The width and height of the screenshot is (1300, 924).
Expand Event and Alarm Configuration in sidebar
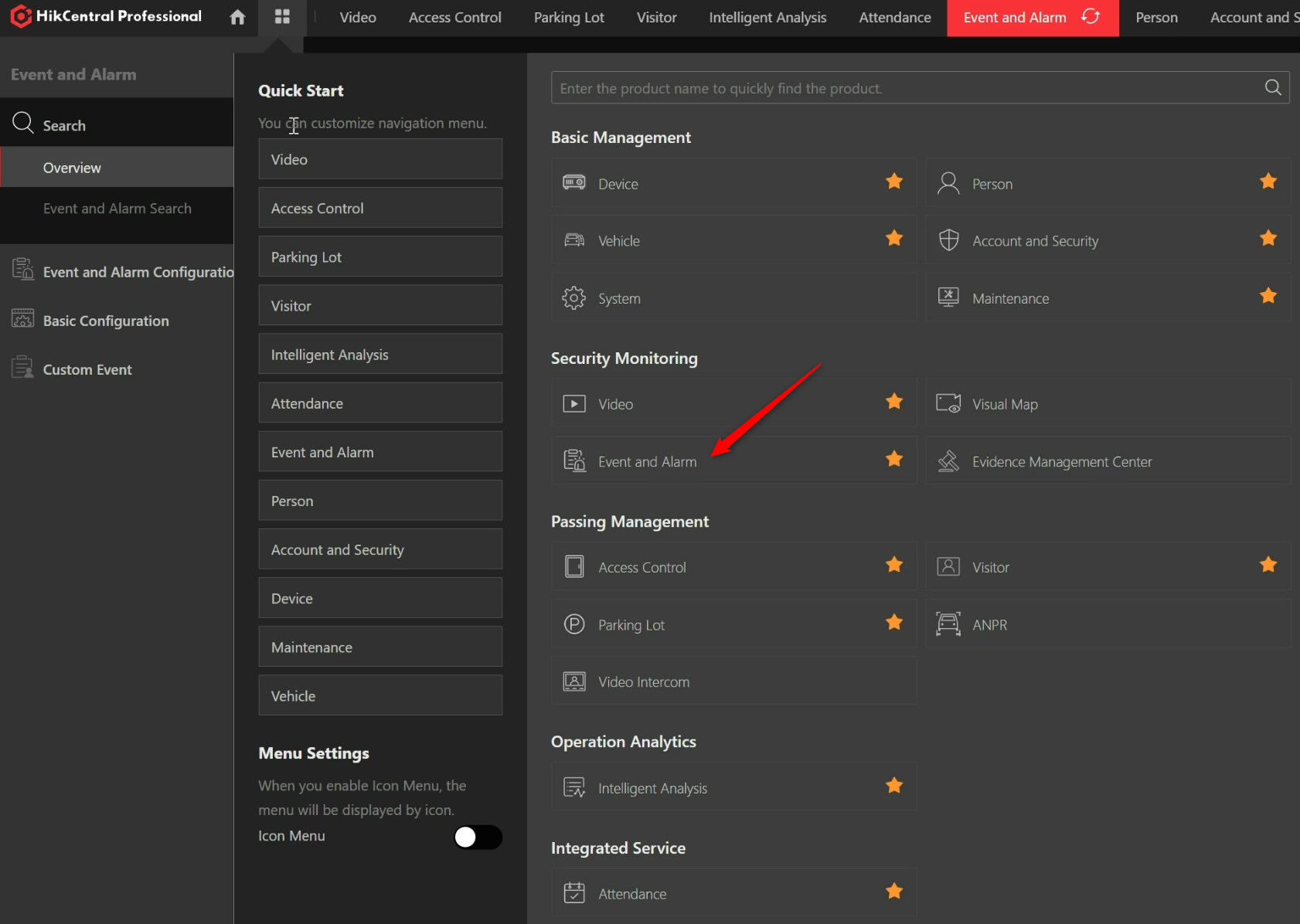pyautogui.click(x=117, y=272)
